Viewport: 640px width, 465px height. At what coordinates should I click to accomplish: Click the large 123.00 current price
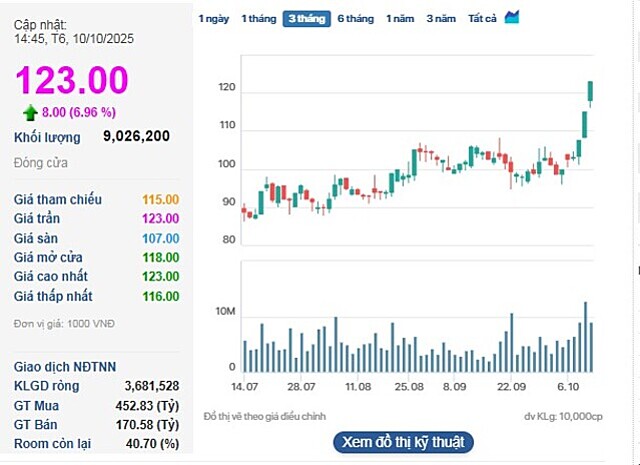pos(71,80)
